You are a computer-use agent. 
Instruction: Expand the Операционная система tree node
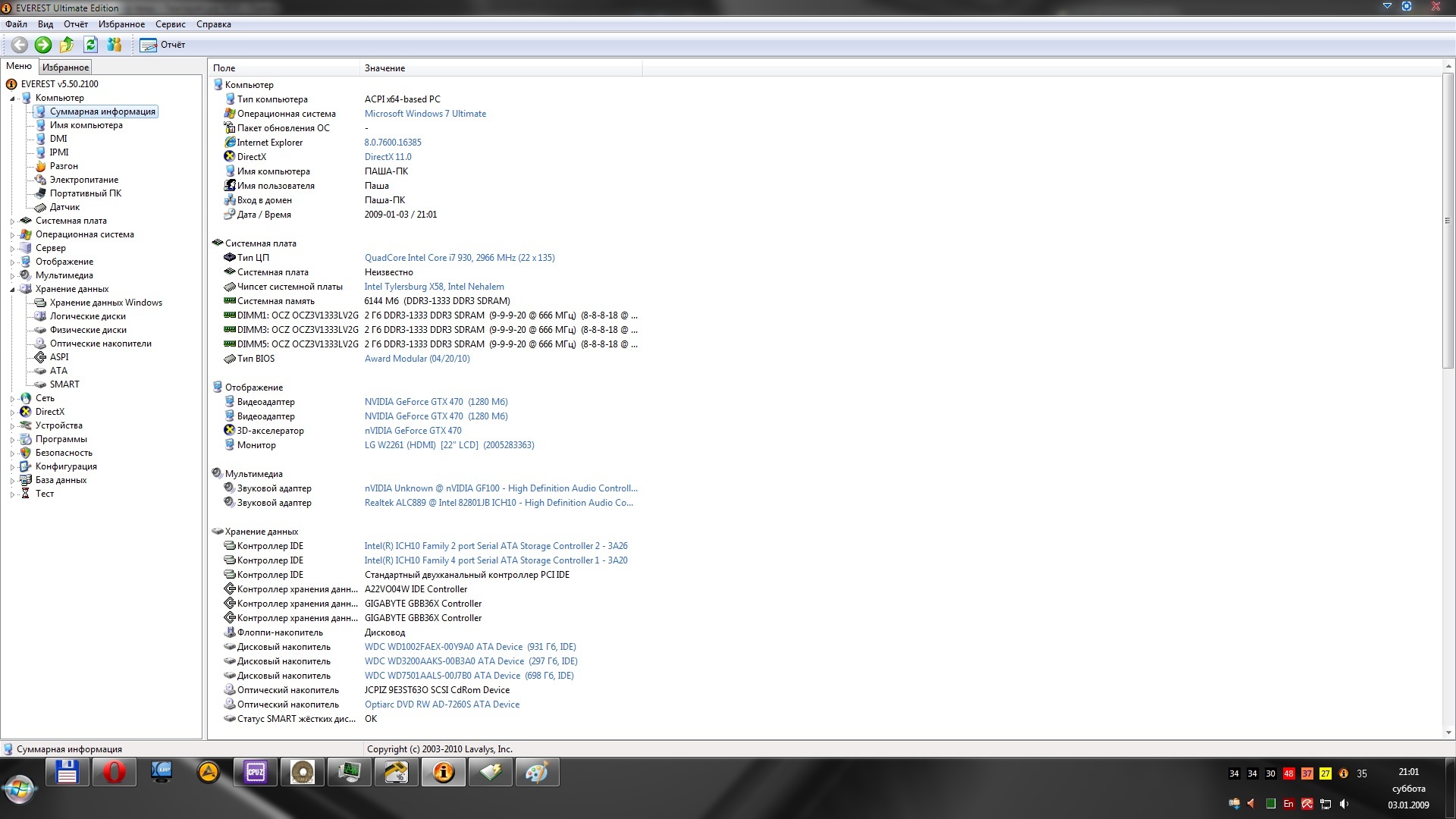tap(12, 235)
